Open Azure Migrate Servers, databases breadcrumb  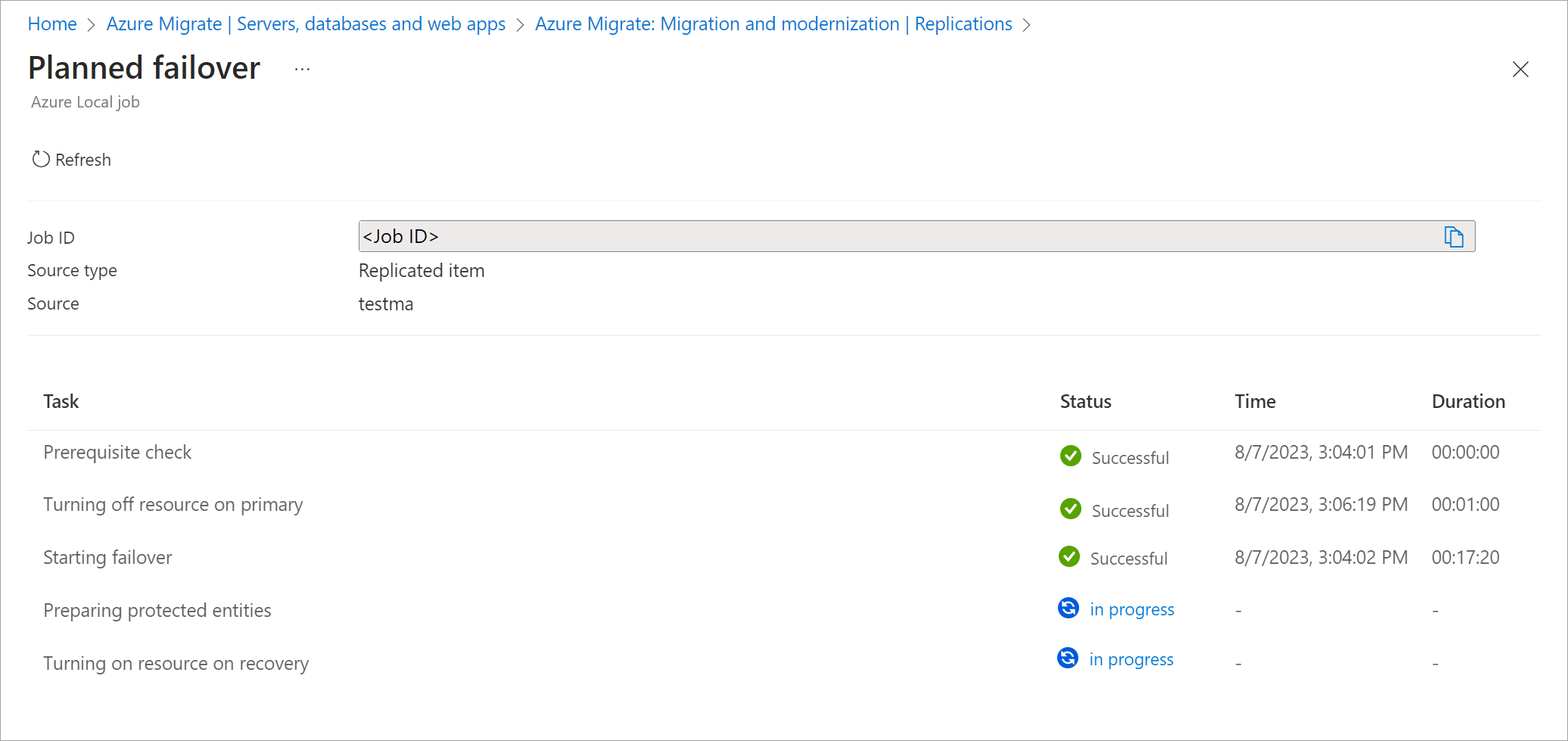tap(306, 24)
